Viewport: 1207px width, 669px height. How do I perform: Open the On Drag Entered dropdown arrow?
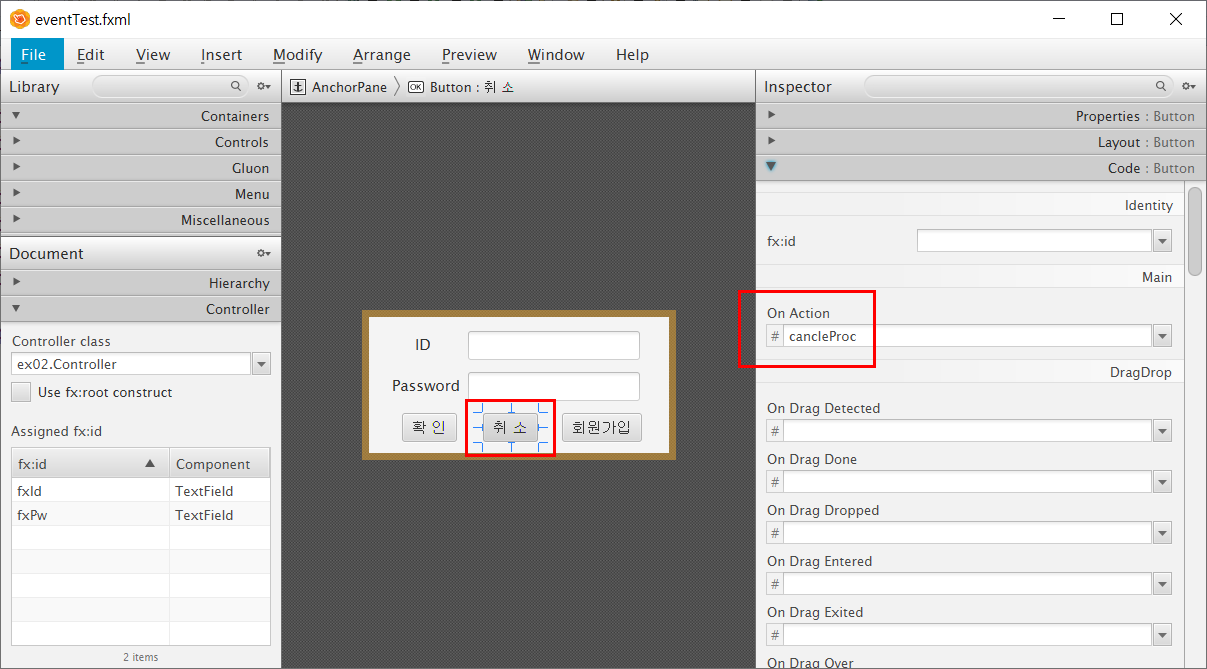(1162, 584)
